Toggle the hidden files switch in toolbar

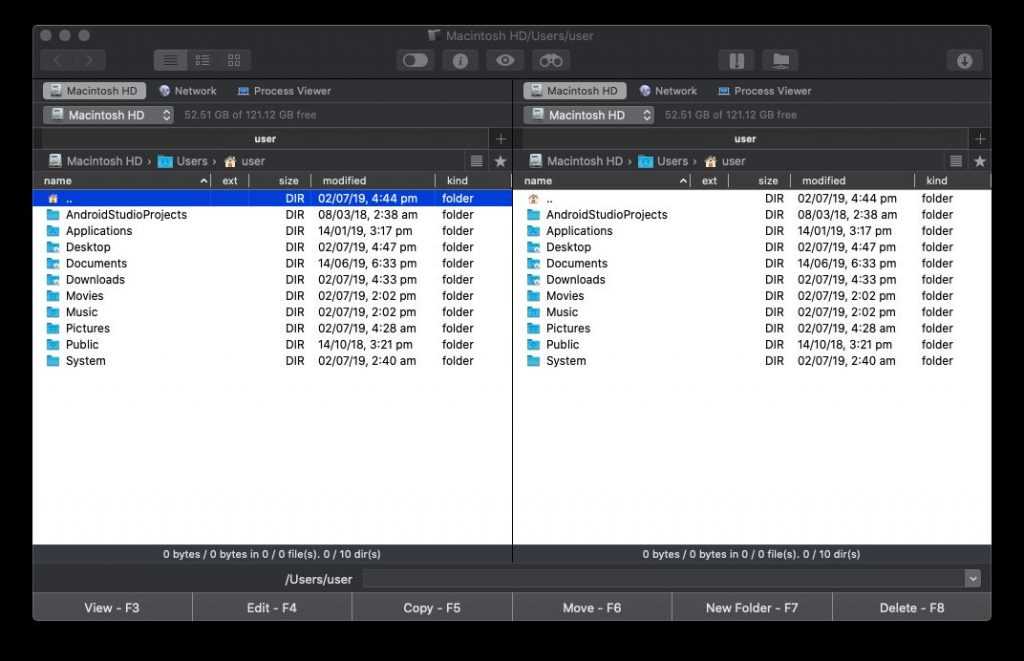point(415,61)
